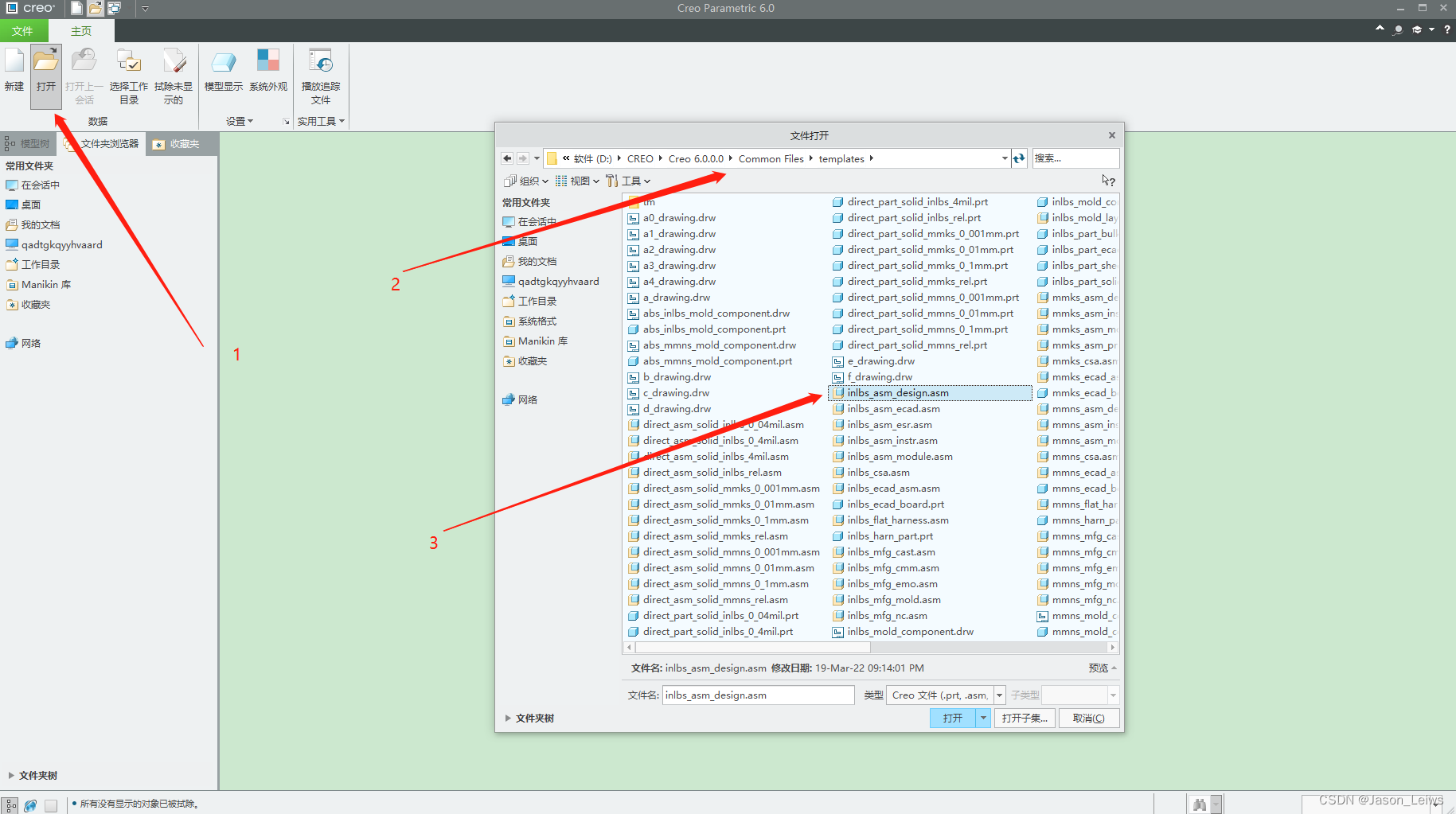Click the 打开 button in the dialog
Screen dimensions: 1456x814
pyautogui.click(x=953, y=718)
